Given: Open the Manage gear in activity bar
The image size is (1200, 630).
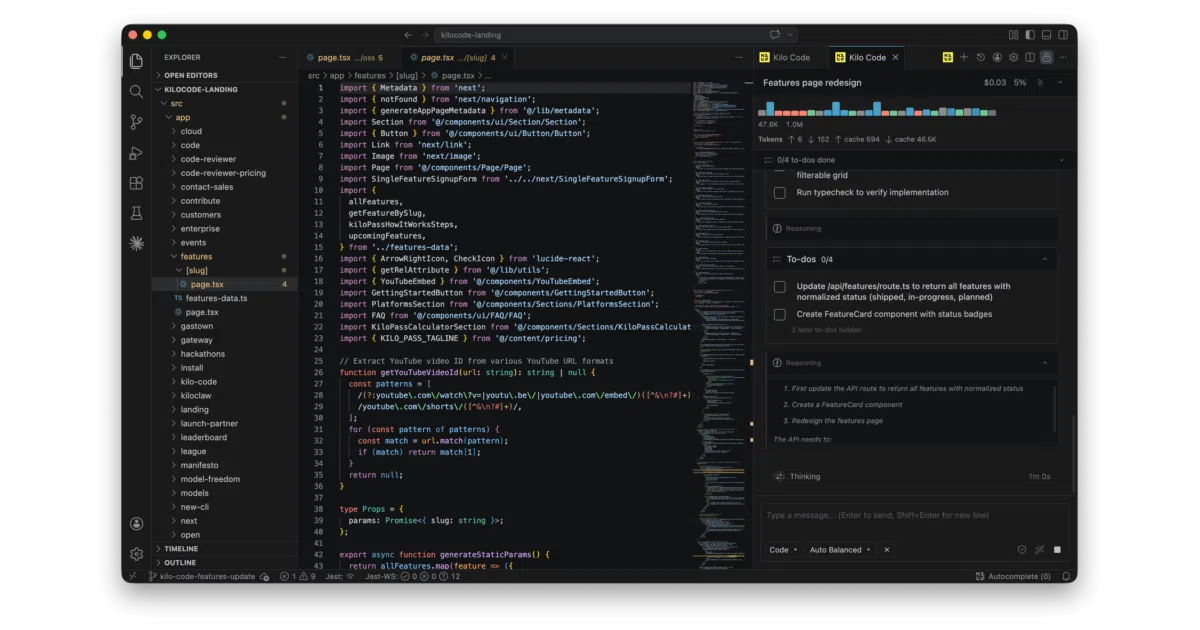Looking at the screenshot, I should [x=136, y=553].
